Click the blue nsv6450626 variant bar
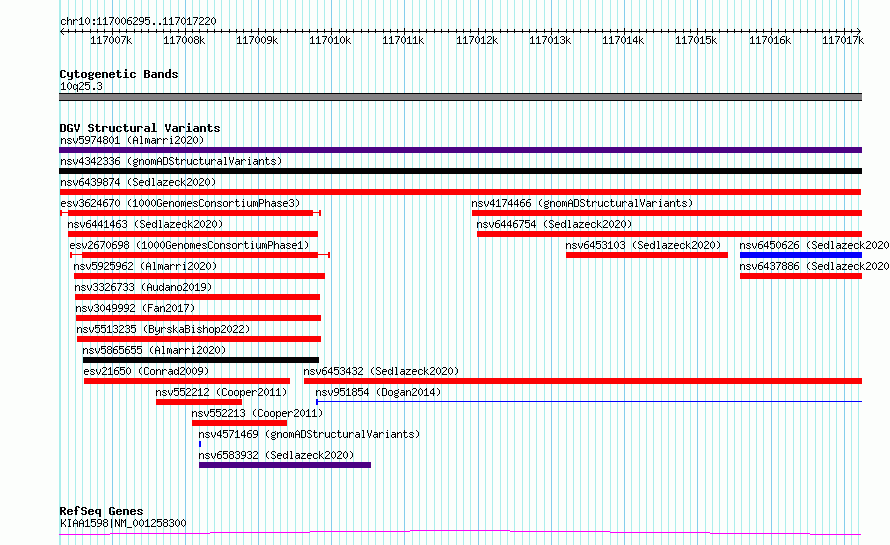This screenshot has width=890, height=545. tap(801, 255)
